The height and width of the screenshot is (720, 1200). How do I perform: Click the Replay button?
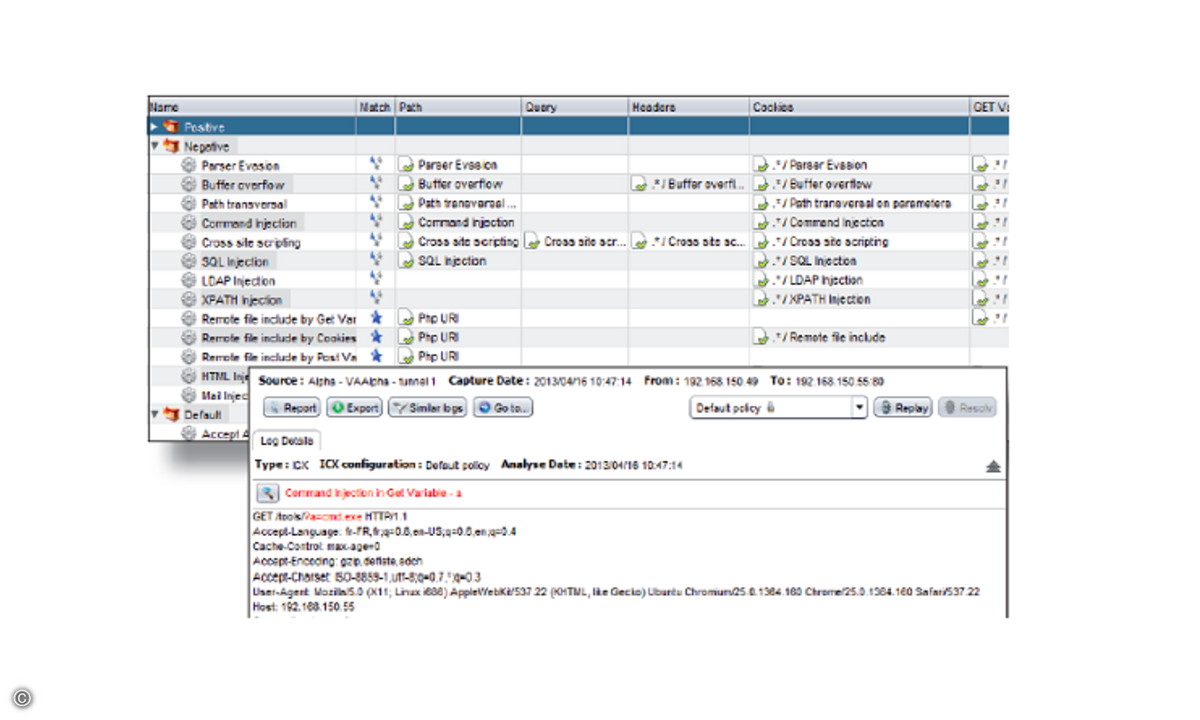(x=903, y=408)
